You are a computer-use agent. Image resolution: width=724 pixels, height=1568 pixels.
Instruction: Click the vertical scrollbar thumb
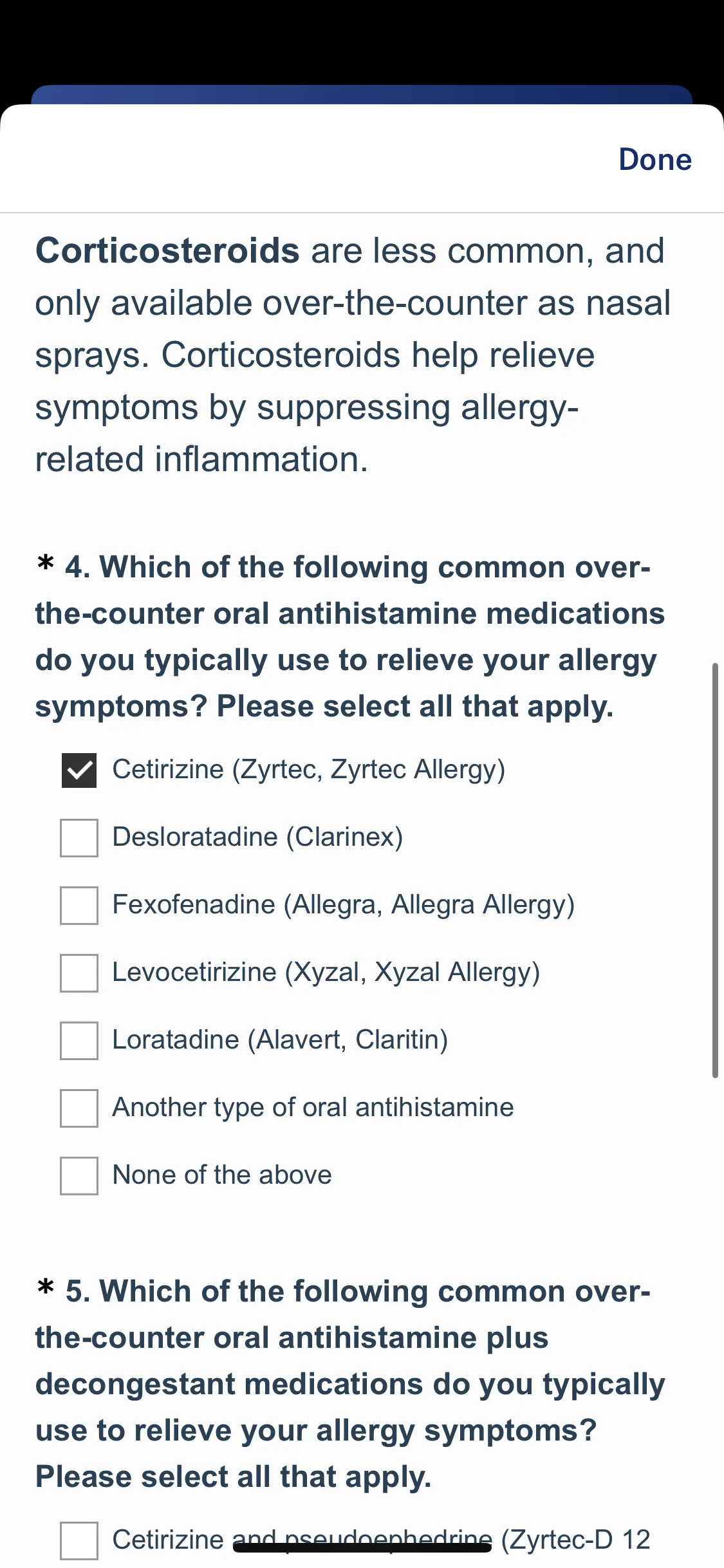point(714,870)
